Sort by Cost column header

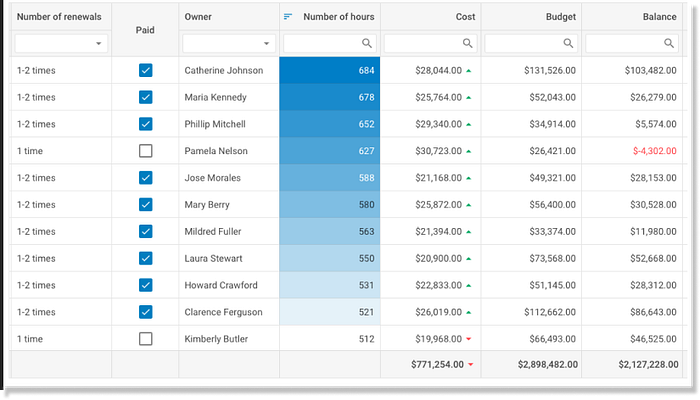pos(430,17)
